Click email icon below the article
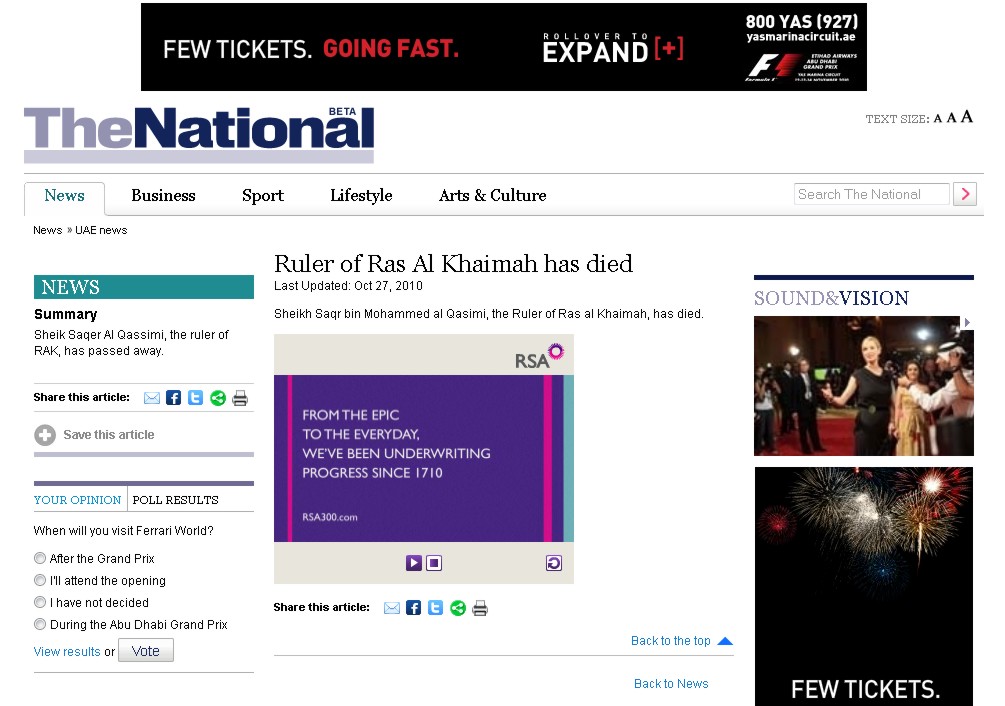The width and height of the screenshot is (1005, 706). pos(392,608)
